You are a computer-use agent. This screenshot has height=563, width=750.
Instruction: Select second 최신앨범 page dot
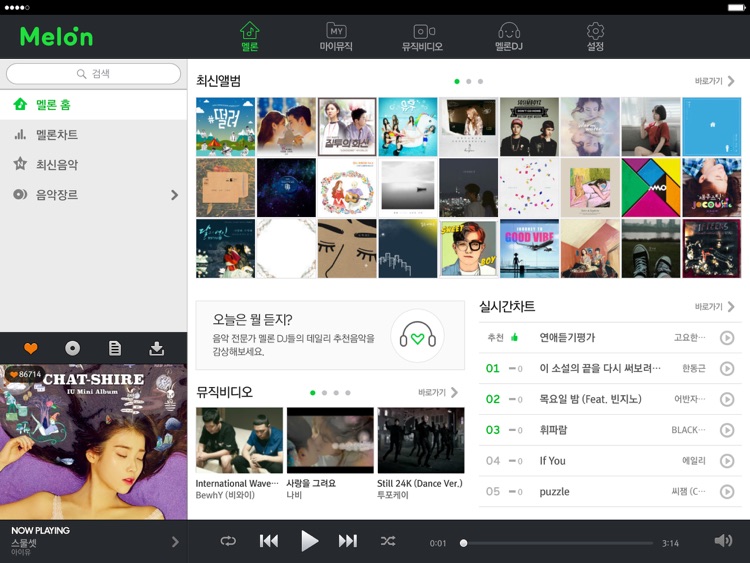tap(469, 81)
